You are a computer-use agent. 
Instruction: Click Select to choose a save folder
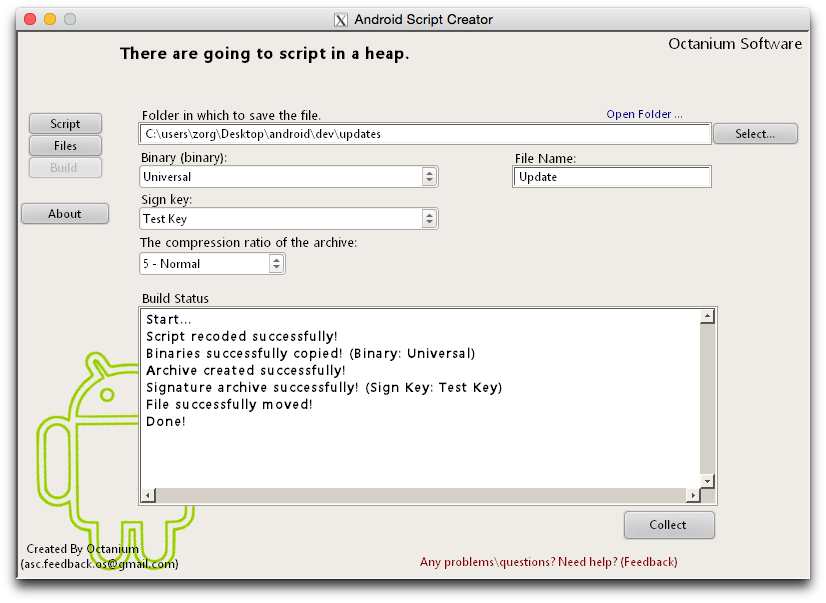point(755,133)
